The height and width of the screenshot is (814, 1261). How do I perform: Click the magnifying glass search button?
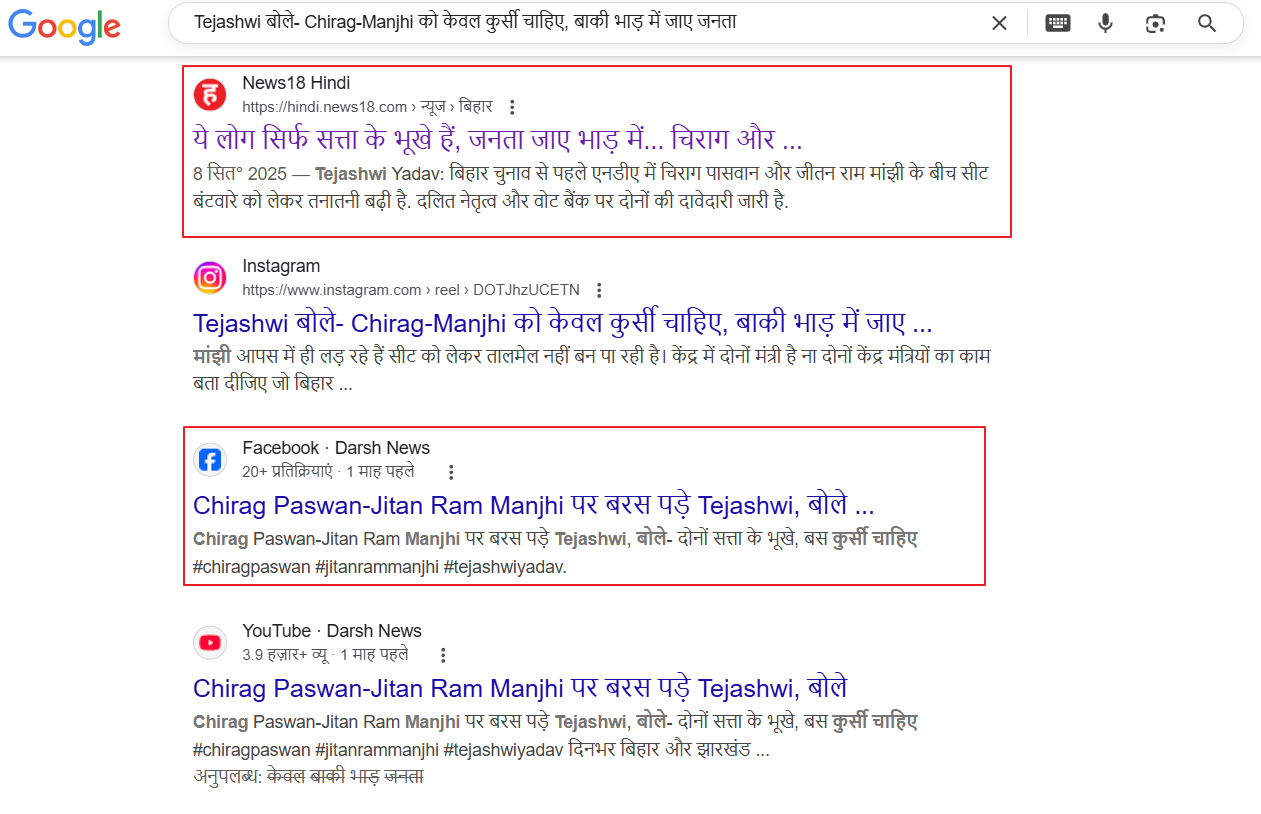pyautogui.click(x=1207, y=23)
